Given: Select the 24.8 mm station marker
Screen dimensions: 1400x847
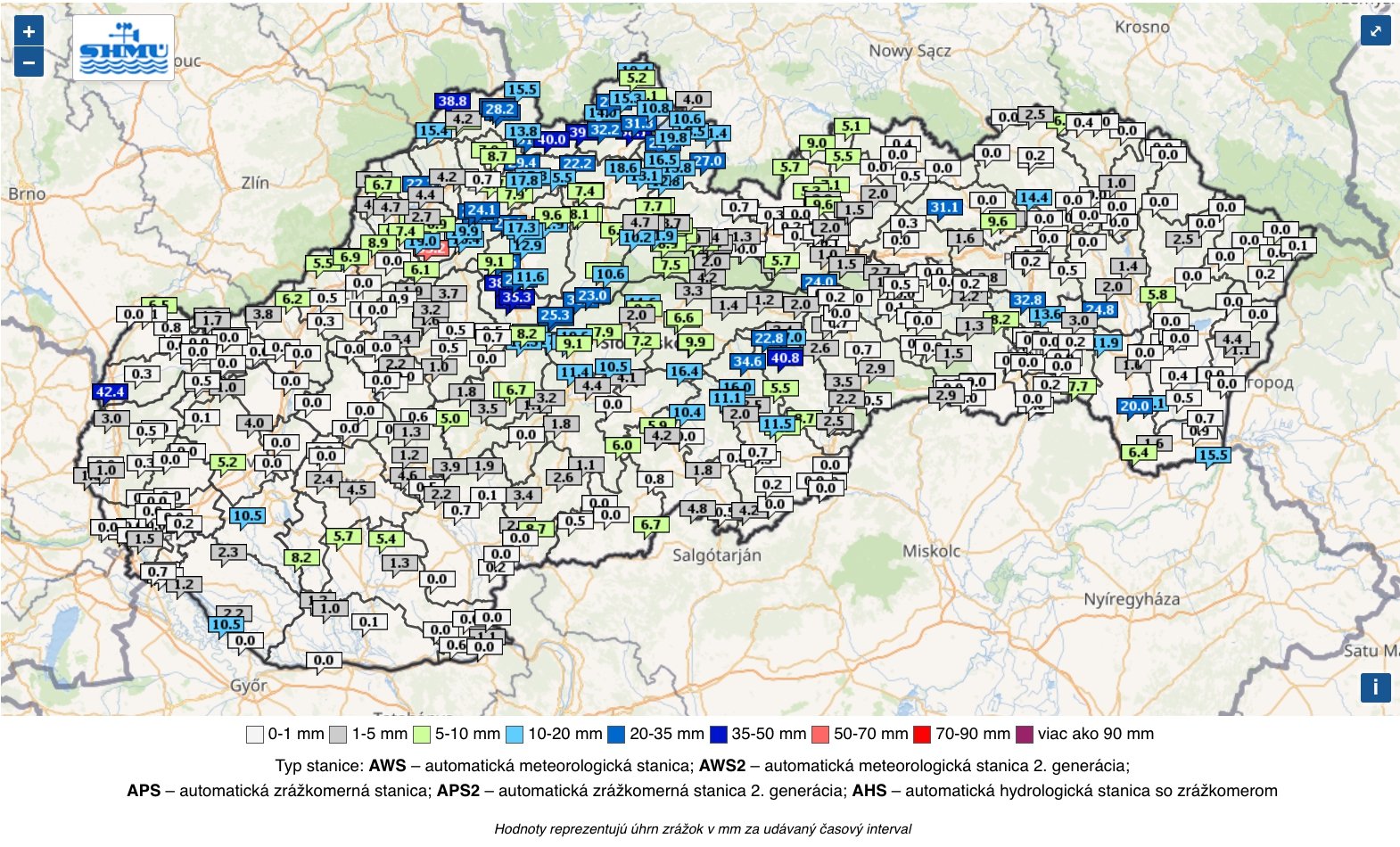Looking at the screenshot, I should pyautogui.click(x=1099, y=309).
